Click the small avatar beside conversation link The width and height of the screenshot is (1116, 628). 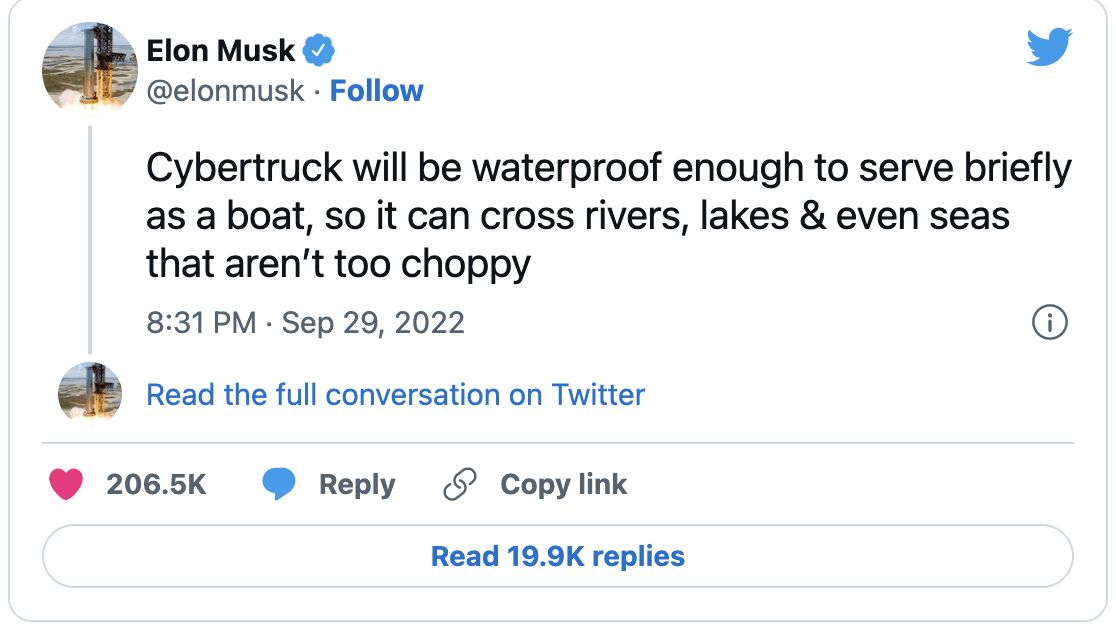click(90, 394)
